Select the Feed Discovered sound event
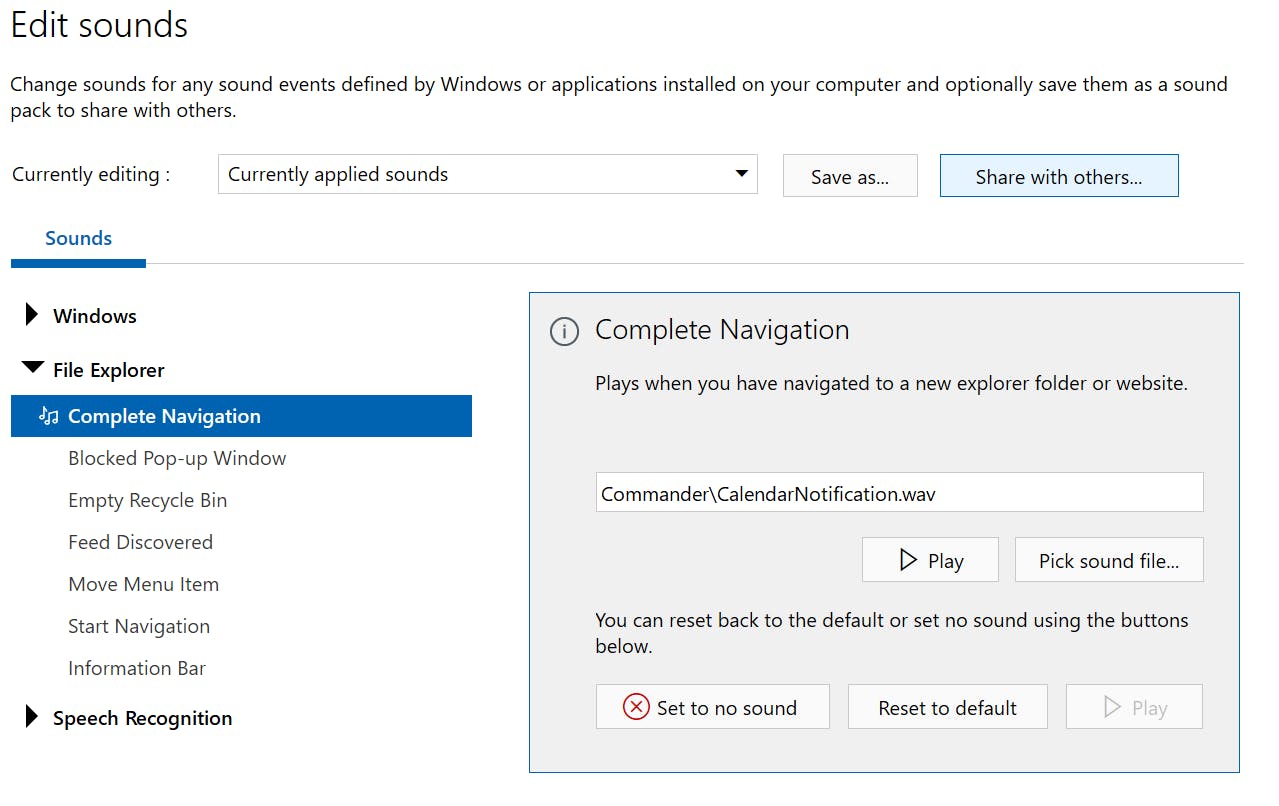The height and width of the screenshot is (806, 1279). point(140,543)
